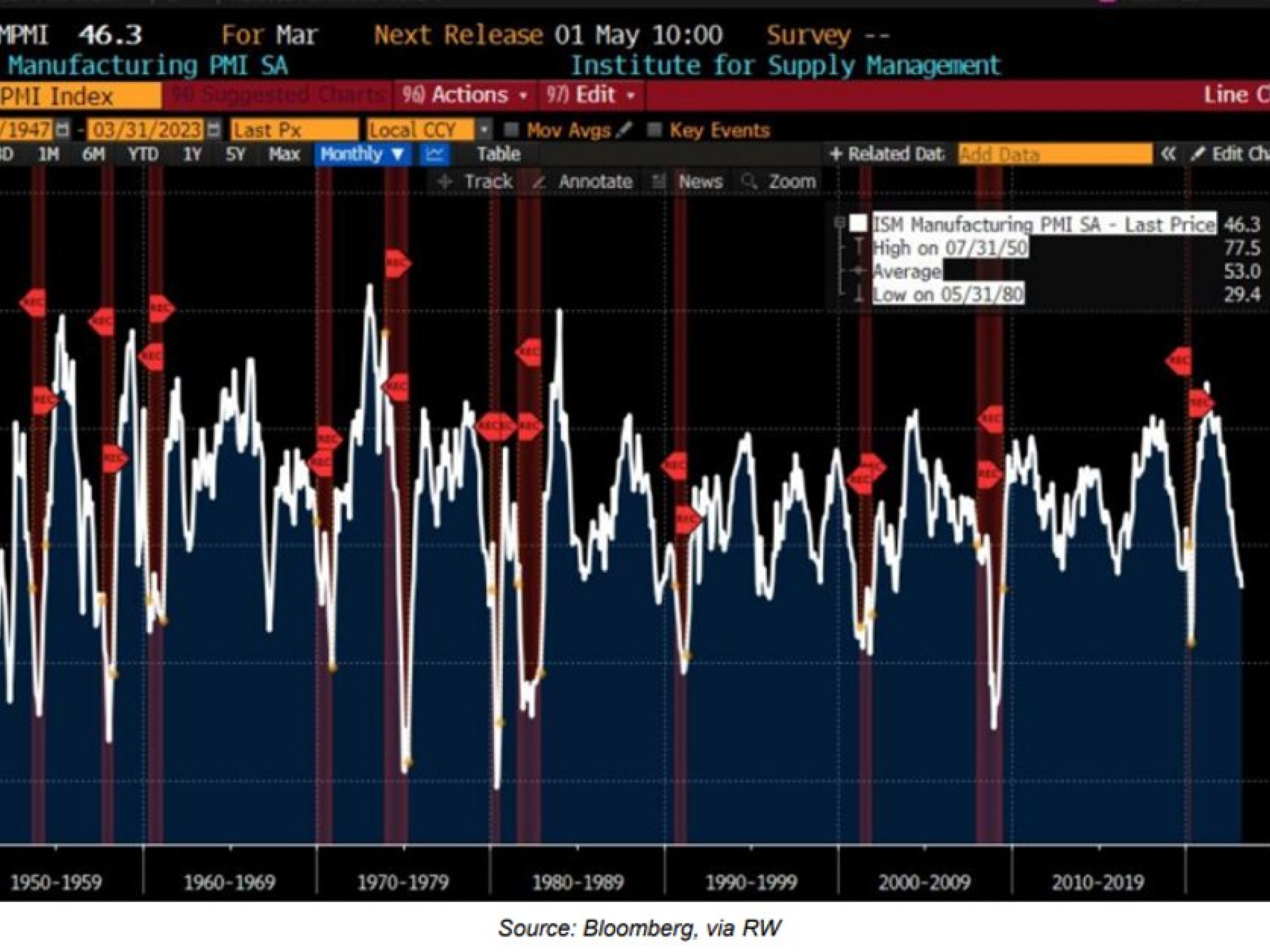Click the 1980-1989 axis label
Viewport: 1270px width, 952px height.
click(578, 882)
